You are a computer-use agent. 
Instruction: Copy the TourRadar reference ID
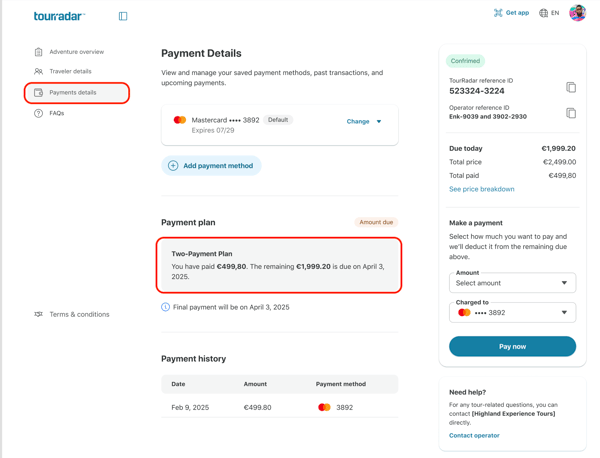(x=571, y=87)
